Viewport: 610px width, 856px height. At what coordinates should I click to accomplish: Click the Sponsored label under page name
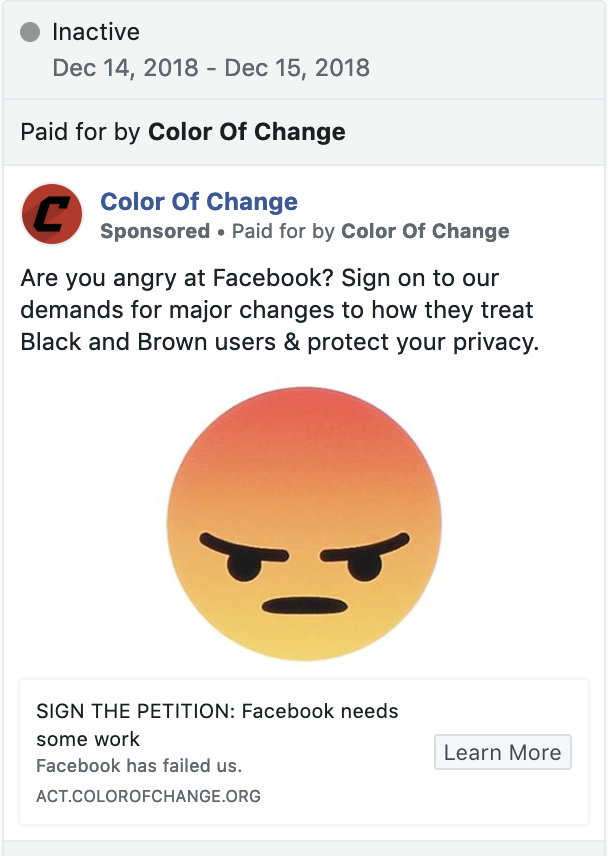click(x=155, y=231)
